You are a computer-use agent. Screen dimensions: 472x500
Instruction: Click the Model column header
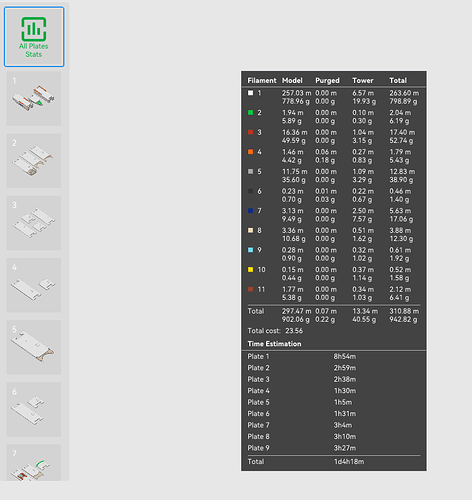point(292,80)
